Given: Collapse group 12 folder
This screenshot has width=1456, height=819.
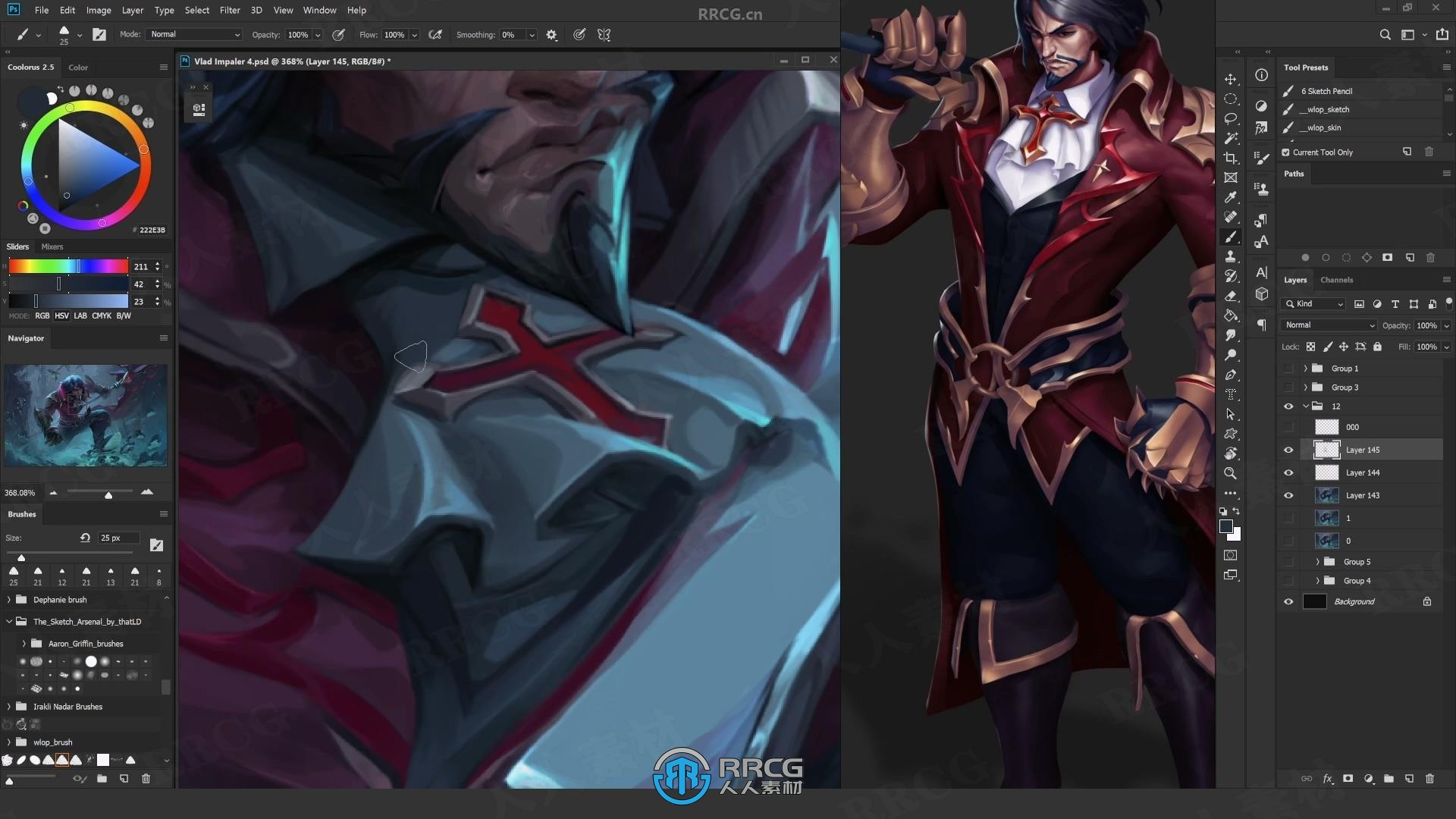Looking at the screenshot, I should click(1306, 406).
